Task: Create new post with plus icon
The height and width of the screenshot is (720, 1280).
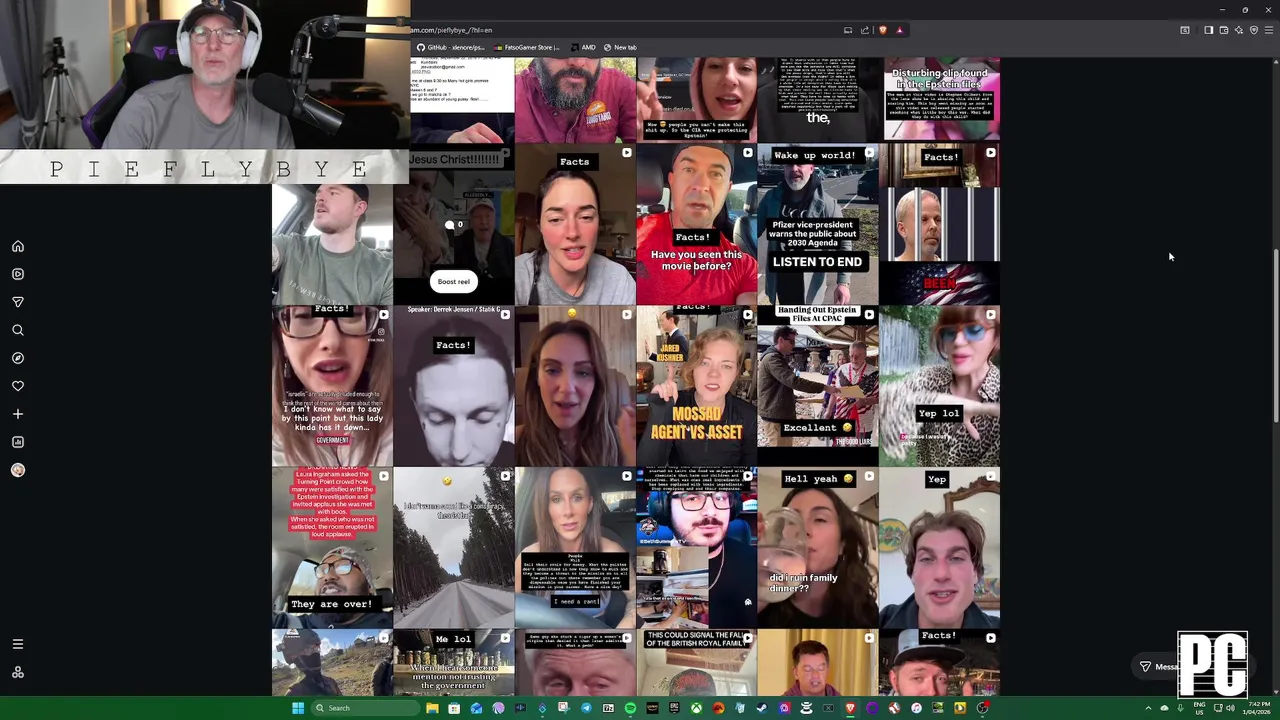Action: pyautogui.click(x=18, y=414)
